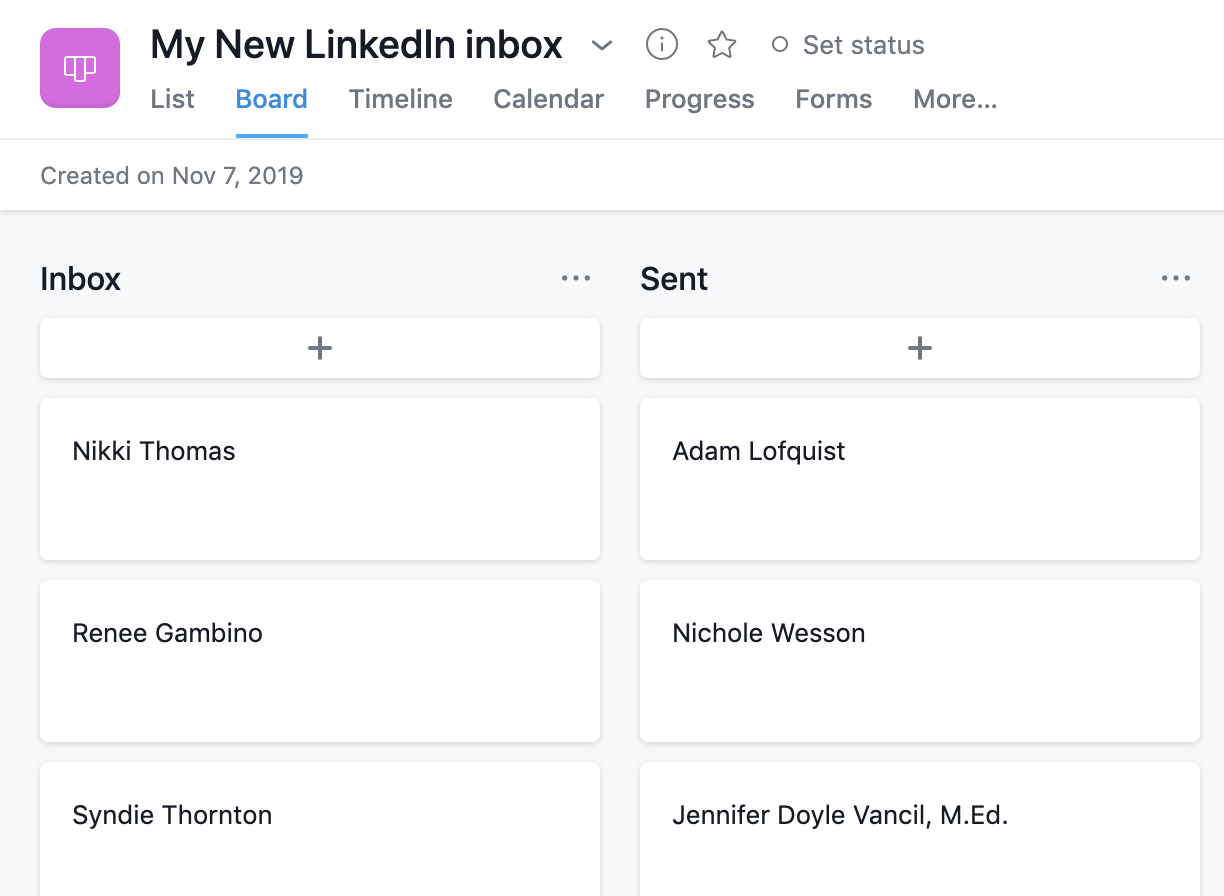Open Inbox column three-dot menu
The width and height of the screenshot is (1224, 896).
pos(576,279)
